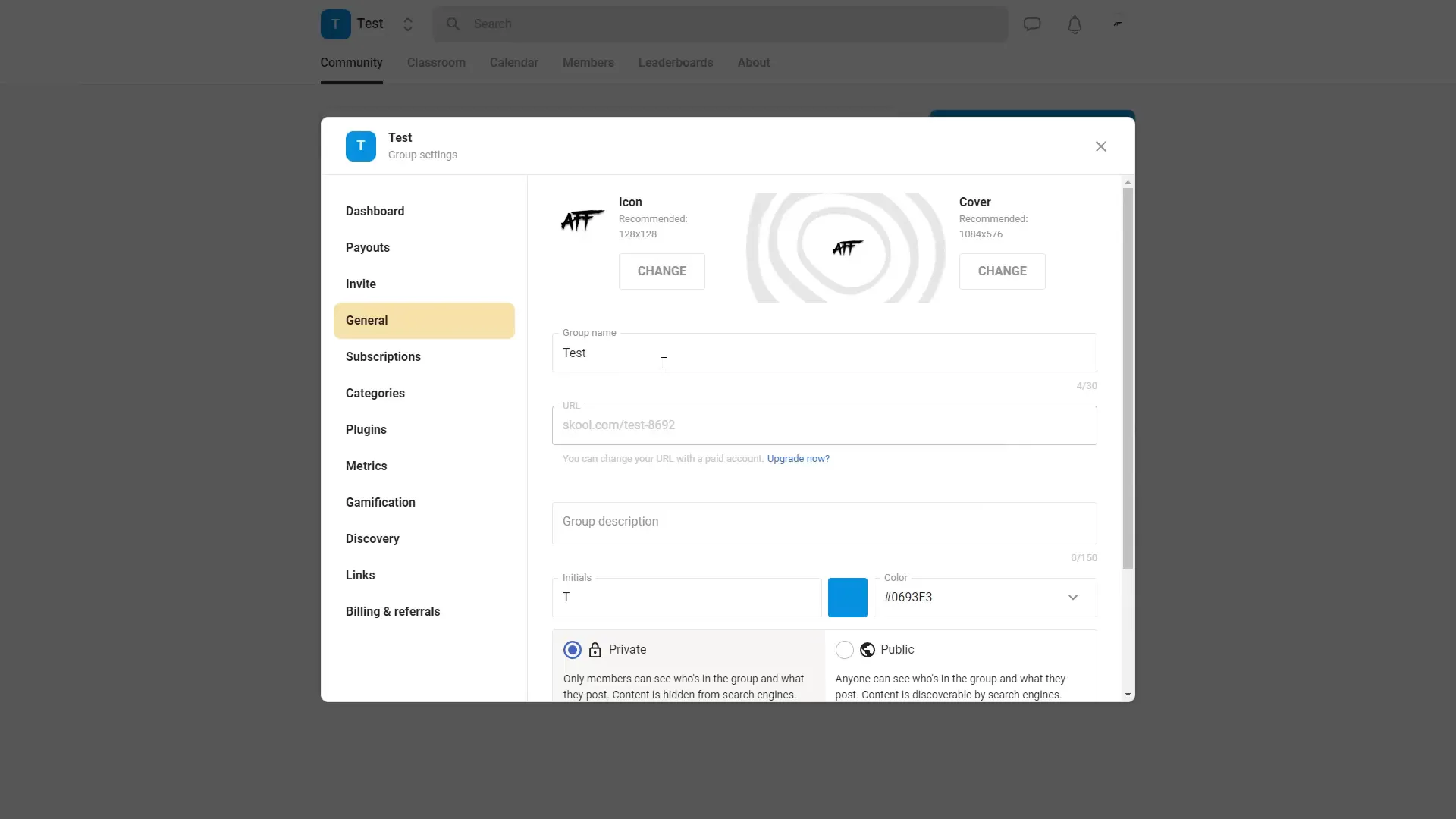Open Links settings section

tap(424, 576)
